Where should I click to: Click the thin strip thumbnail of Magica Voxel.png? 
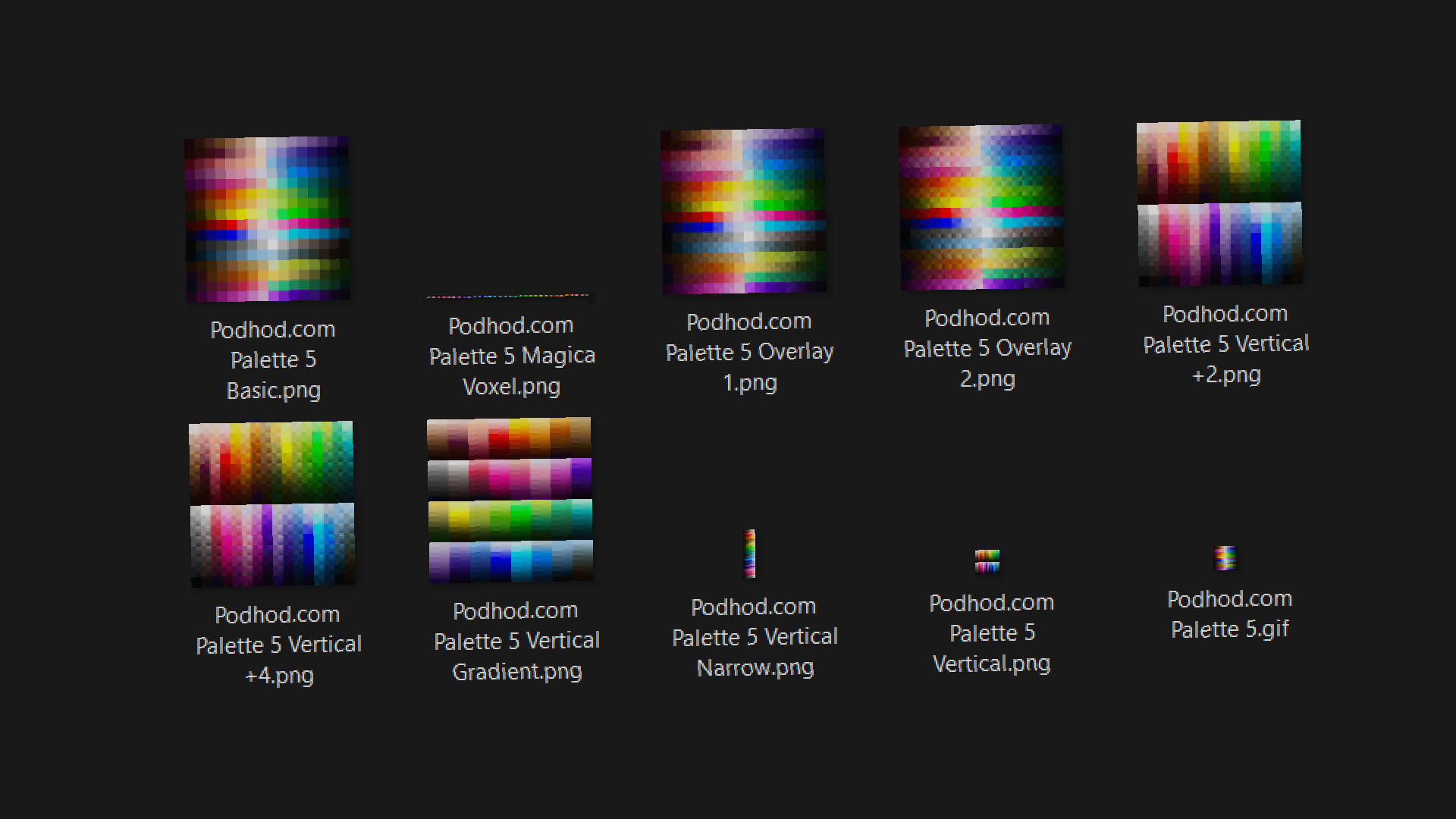click(x=510, y=296)
